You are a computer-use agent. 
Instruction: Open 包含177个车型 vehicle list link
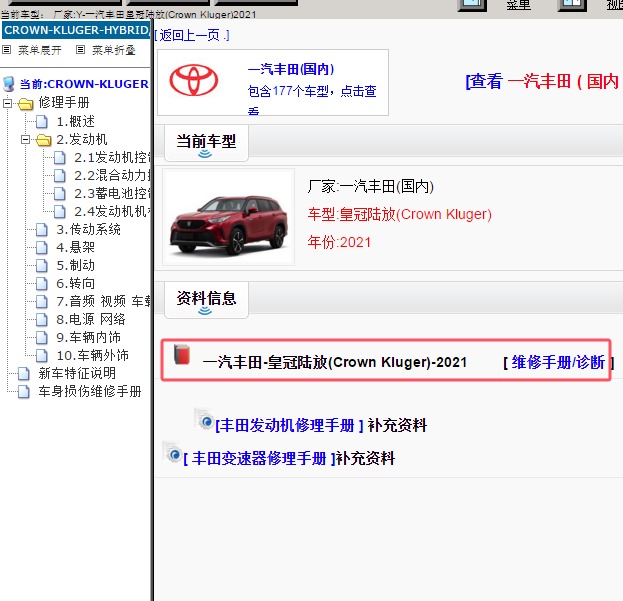(x=312, y=98)
